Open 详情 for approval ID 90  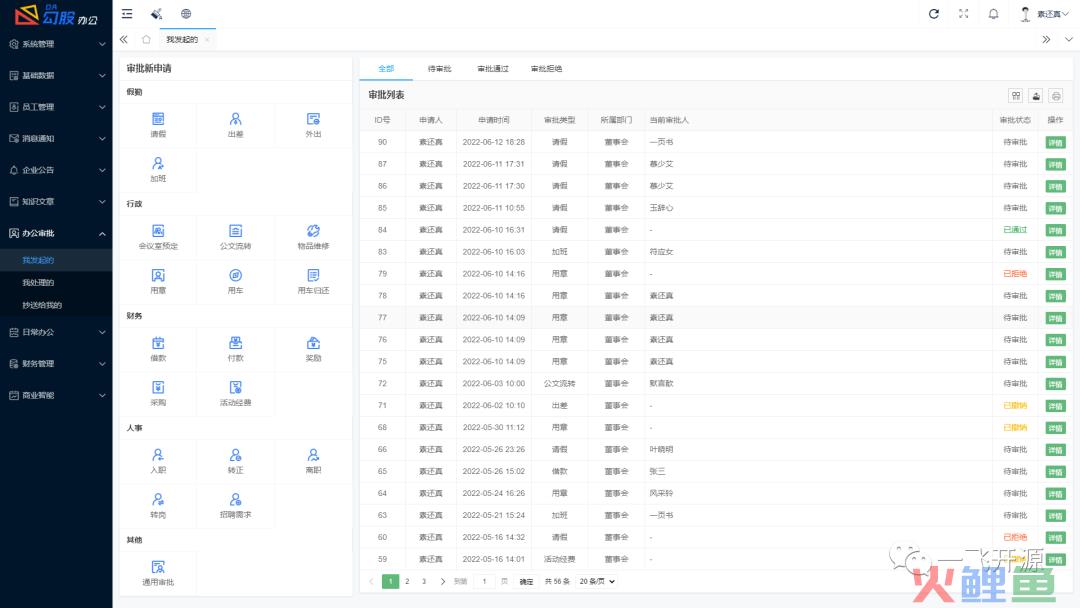(x=1055, y=143)
